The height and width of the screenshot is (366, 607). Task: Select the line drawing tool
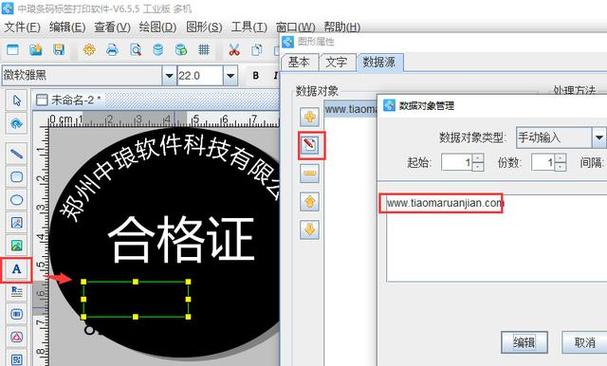point(16,154)
